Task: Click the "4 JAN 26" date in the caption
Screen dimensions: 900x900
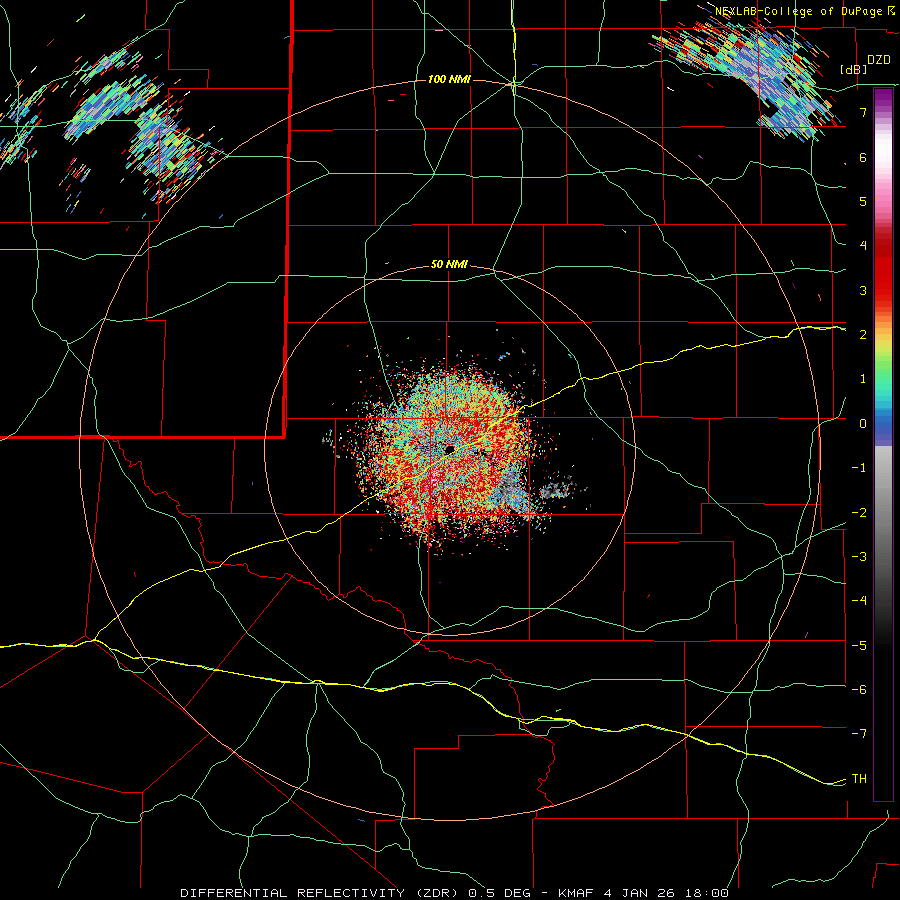Action: click(x=639, y=893)
